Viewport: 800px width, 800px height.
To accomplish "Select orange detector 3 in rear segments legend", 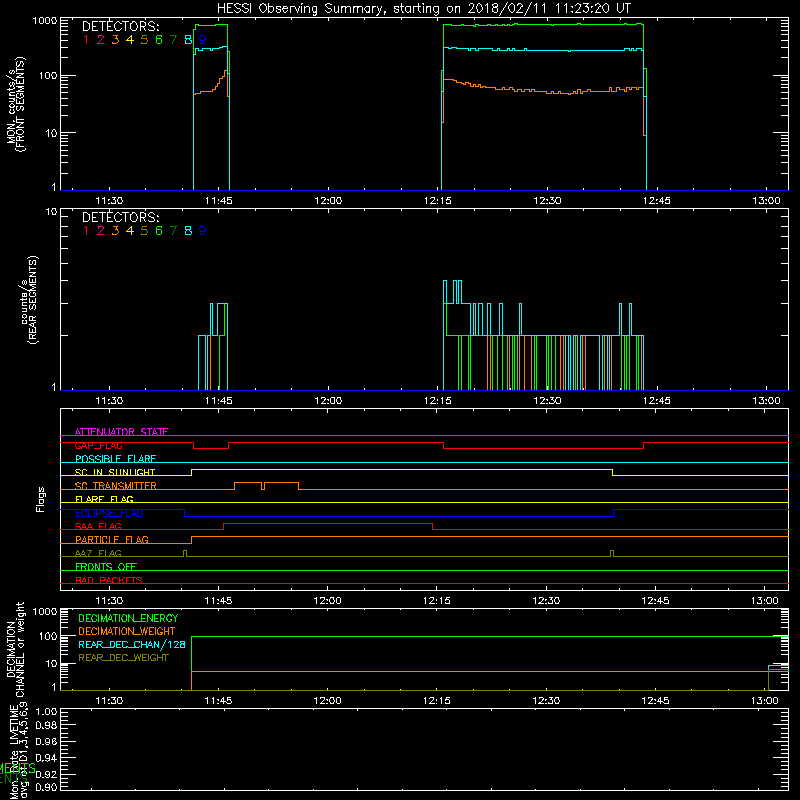I will [x=115, y=231].
